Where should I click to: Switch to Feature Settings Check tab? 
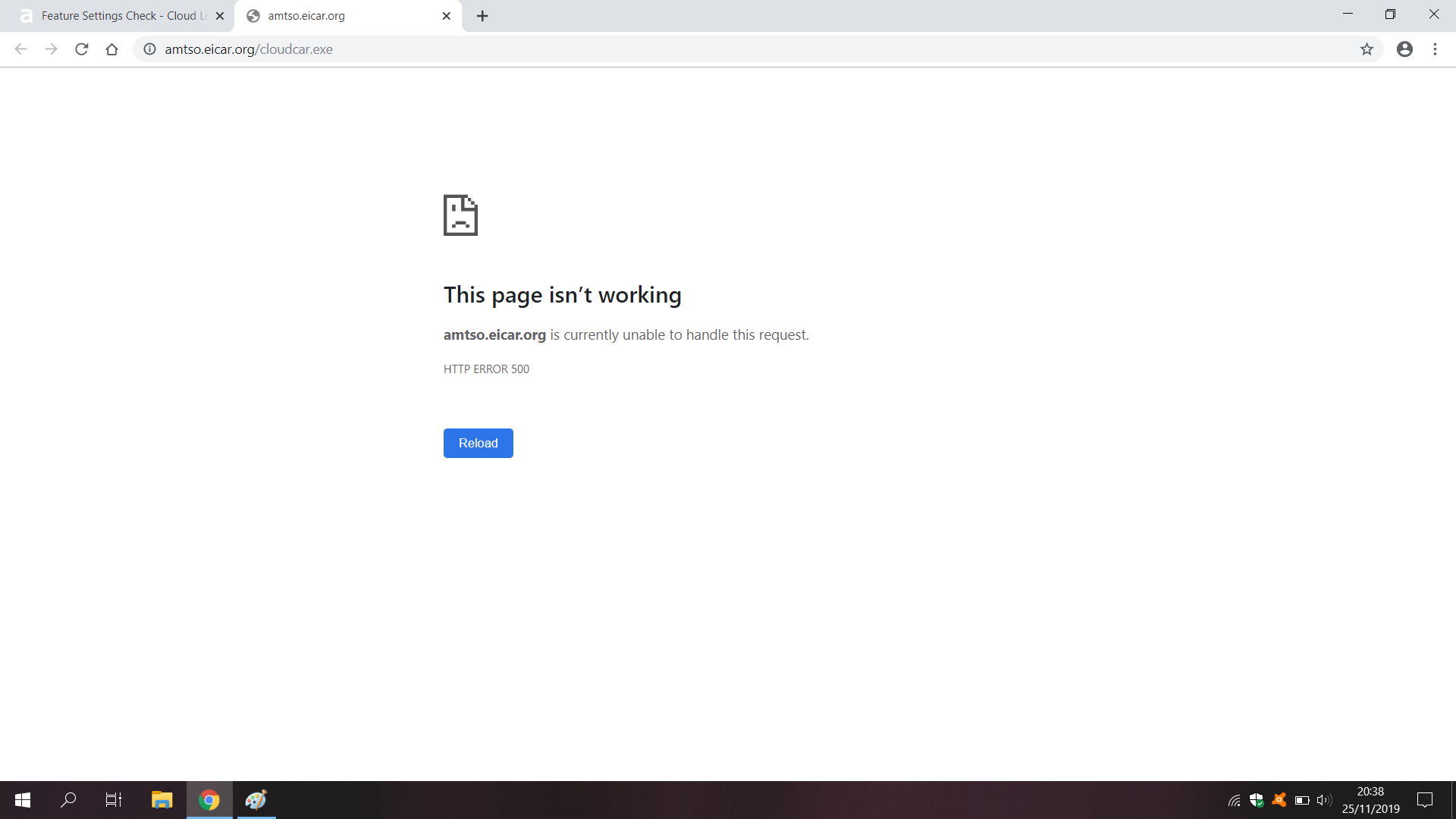click(121, 16)
